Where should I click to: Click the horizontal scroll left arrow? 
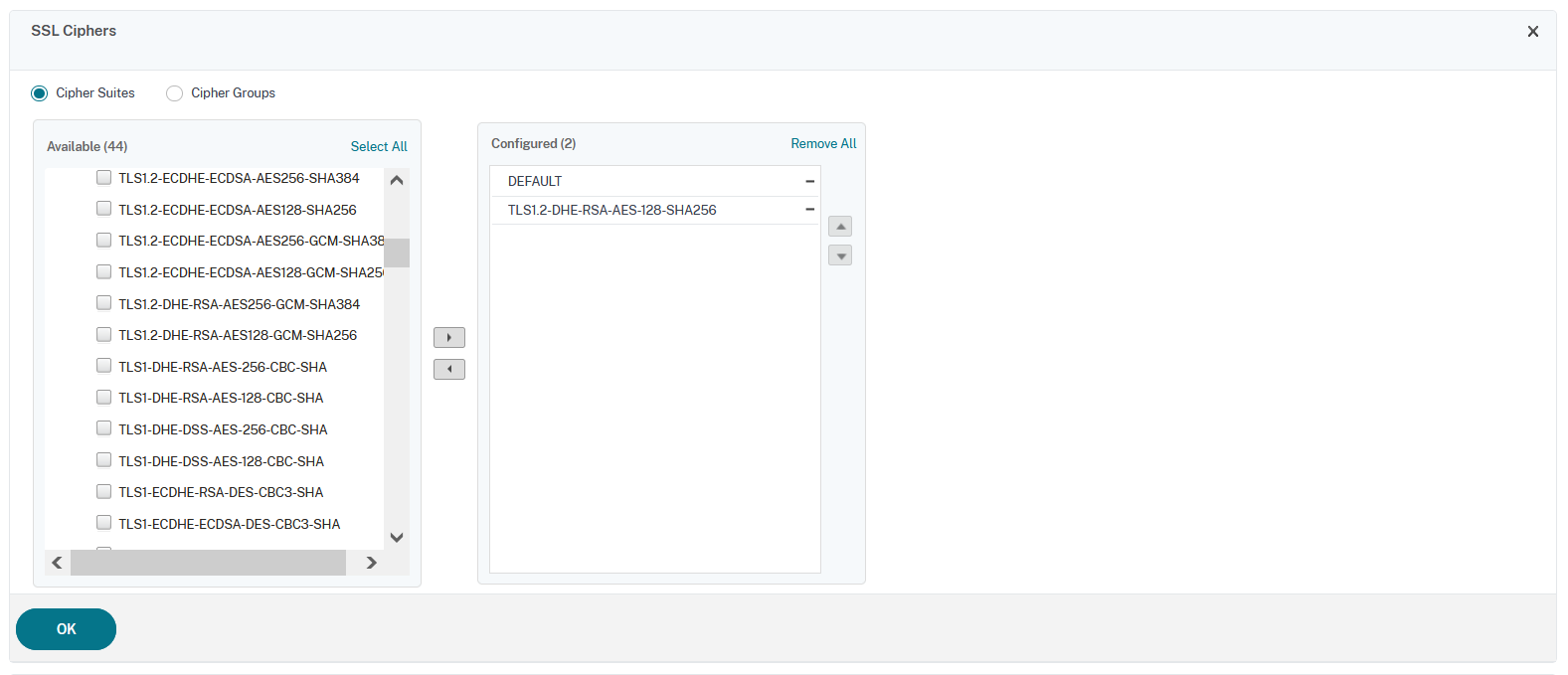(x=57, y=563)
